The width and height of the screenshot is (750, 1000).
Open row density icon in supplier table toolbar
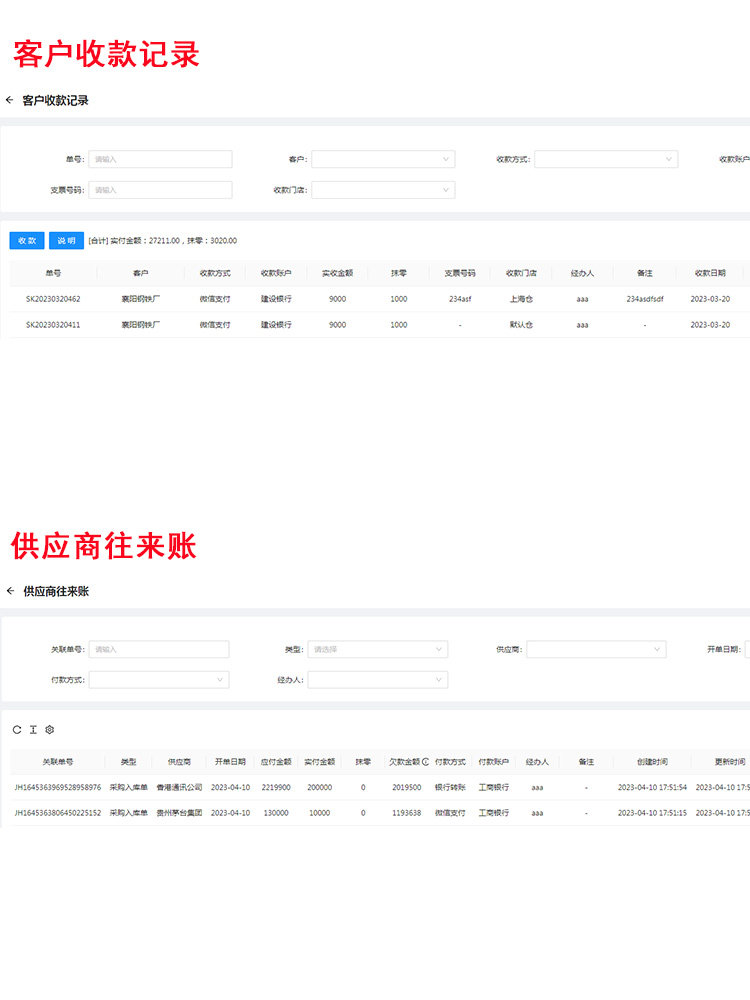click(33, 730)
